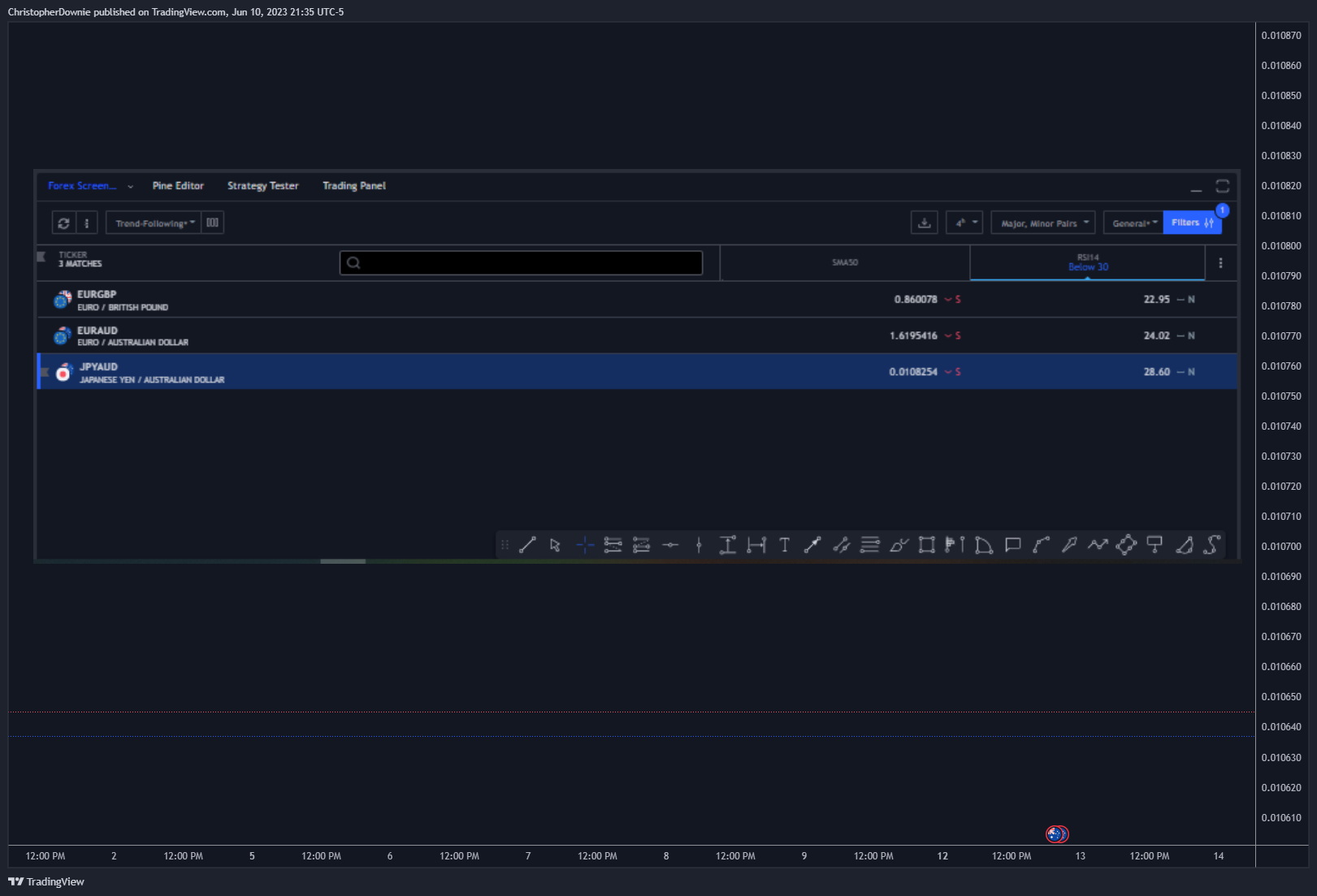Screen dimensions: 1317x896
Task: Select the rectangle shape tool
Action: tap(927, 545)
